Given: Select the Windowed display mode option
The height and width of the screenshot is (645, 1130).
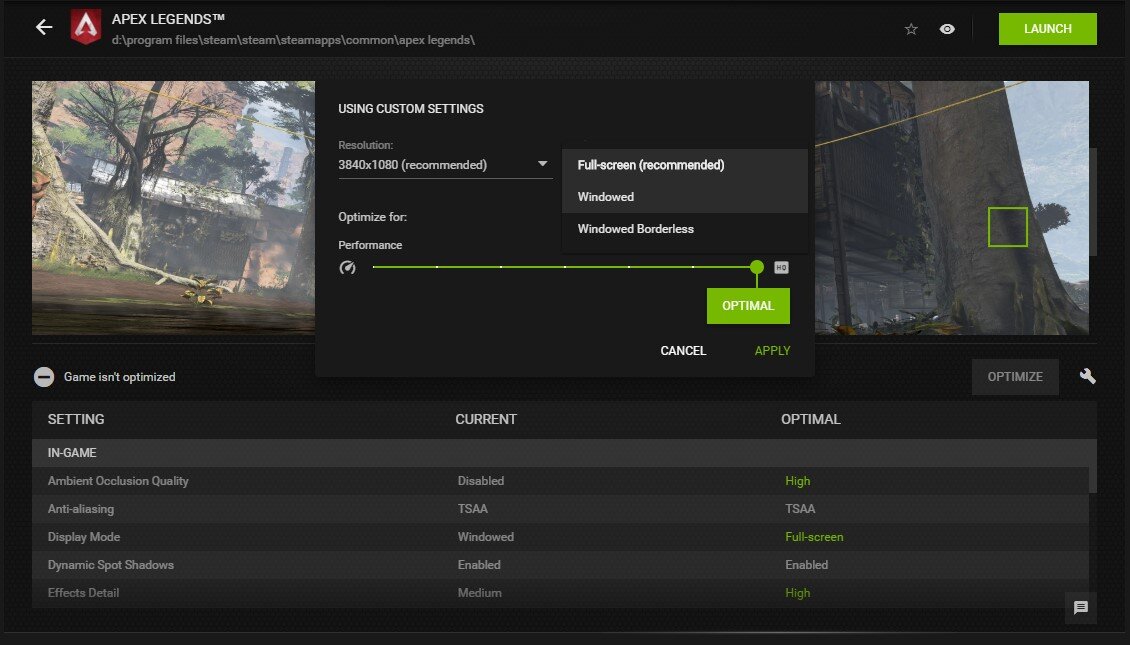Looking at the screenshot, I should click(685, 197).
